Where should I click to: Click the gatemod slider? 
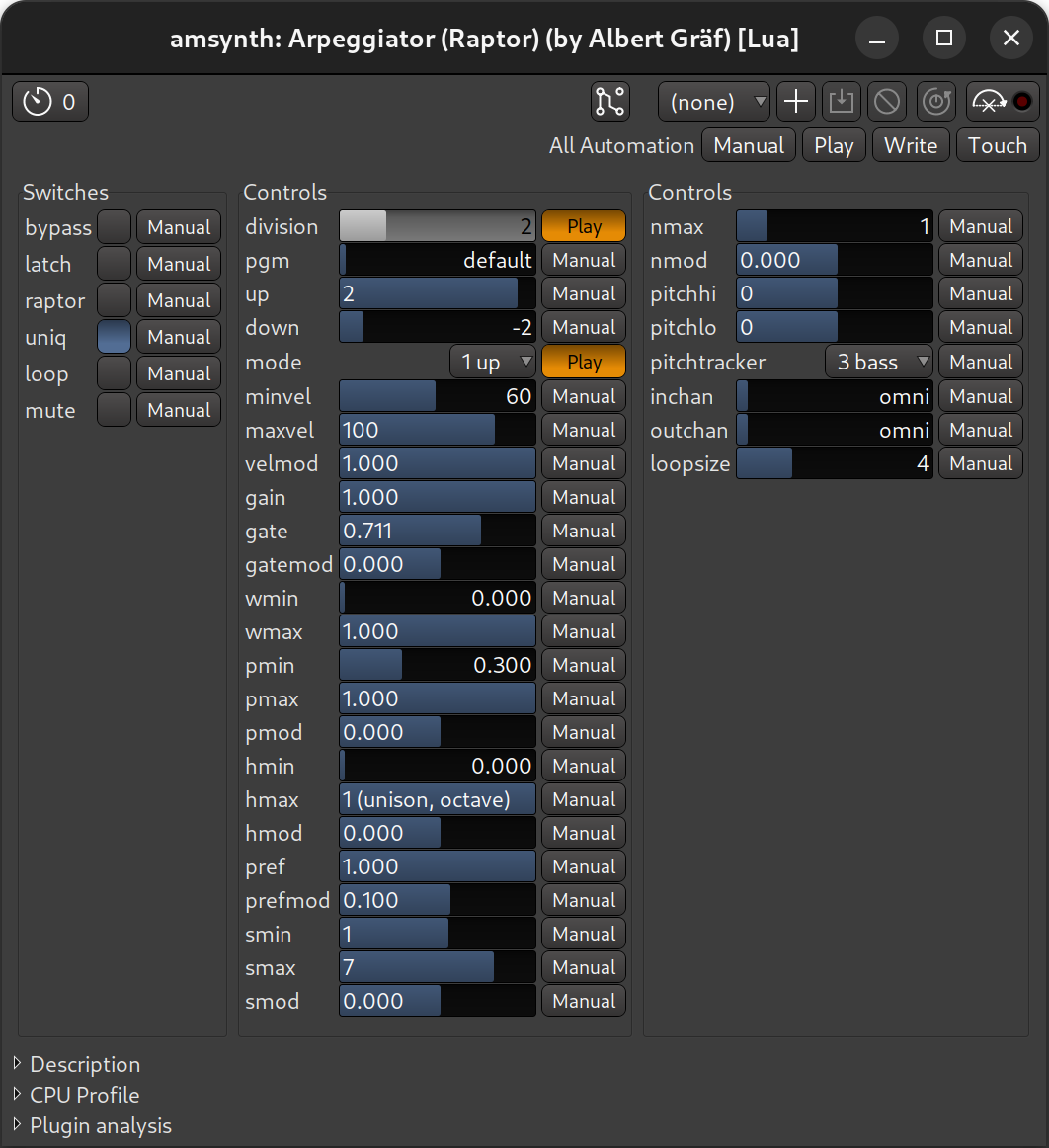tap(438, 564)
